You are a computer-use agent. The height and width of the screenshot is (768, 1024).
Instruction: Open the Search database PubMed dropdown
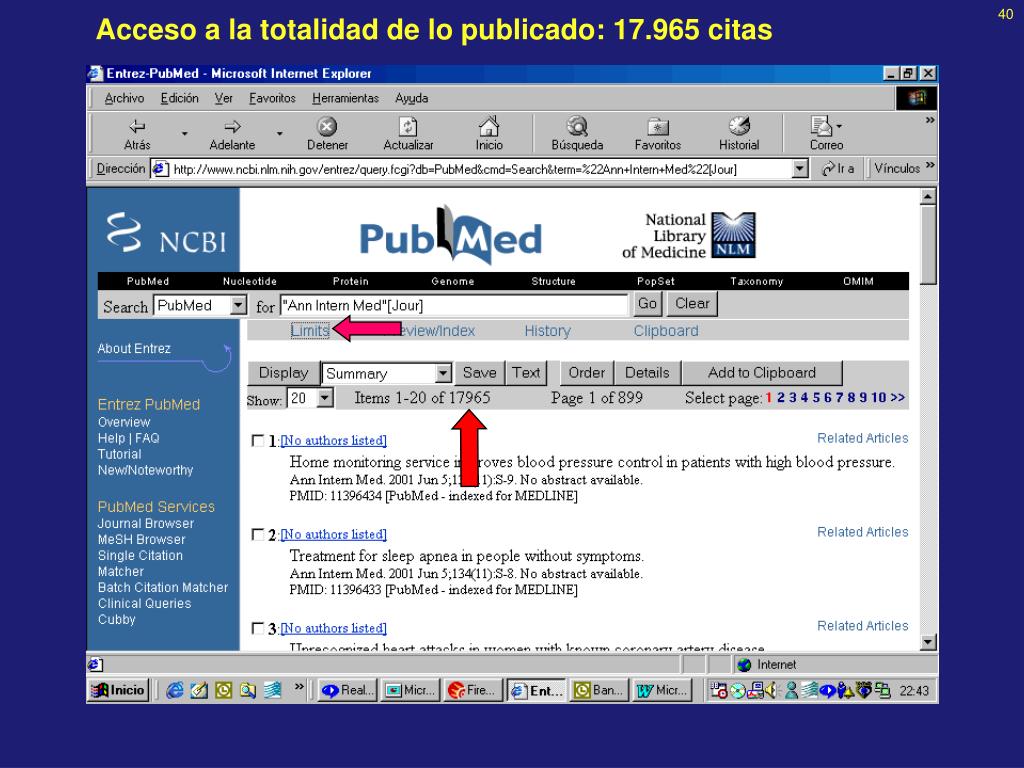pos(238,305)
